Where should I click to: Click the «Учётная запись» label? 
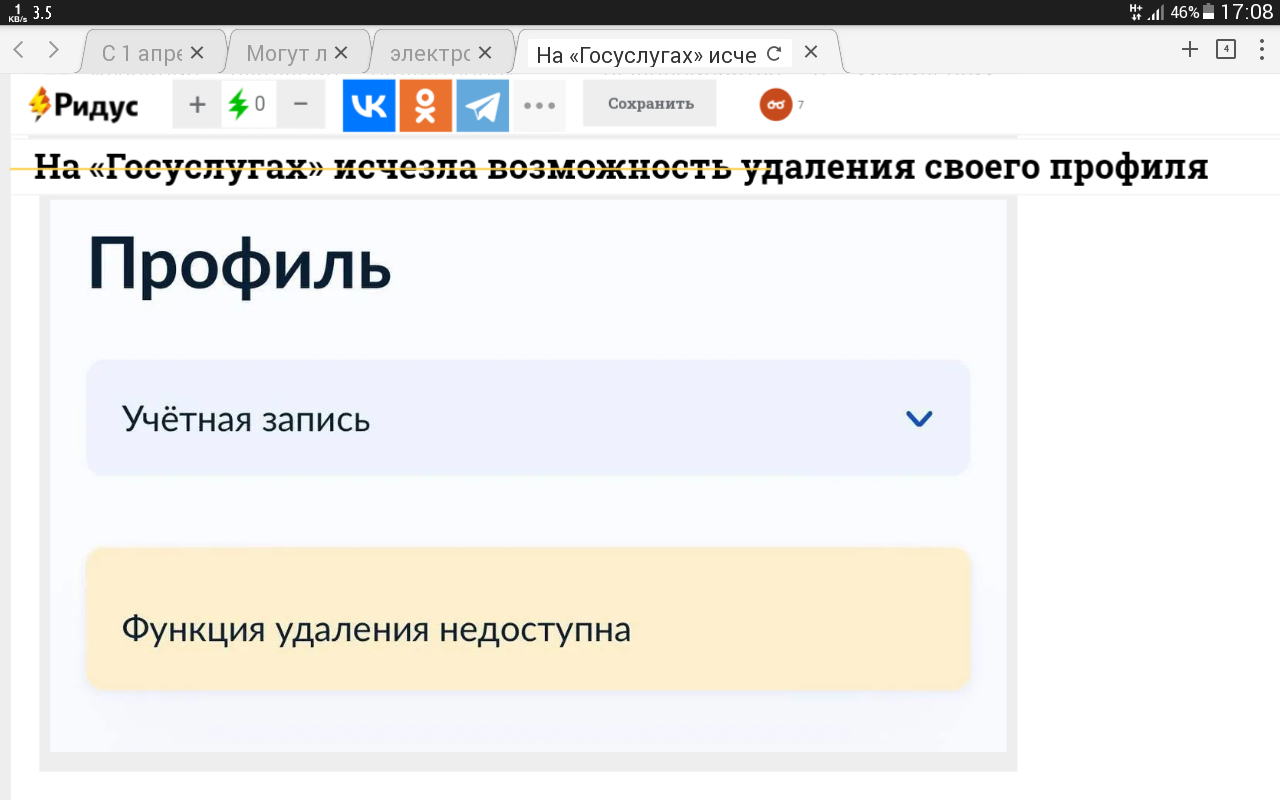click(246, 419)
